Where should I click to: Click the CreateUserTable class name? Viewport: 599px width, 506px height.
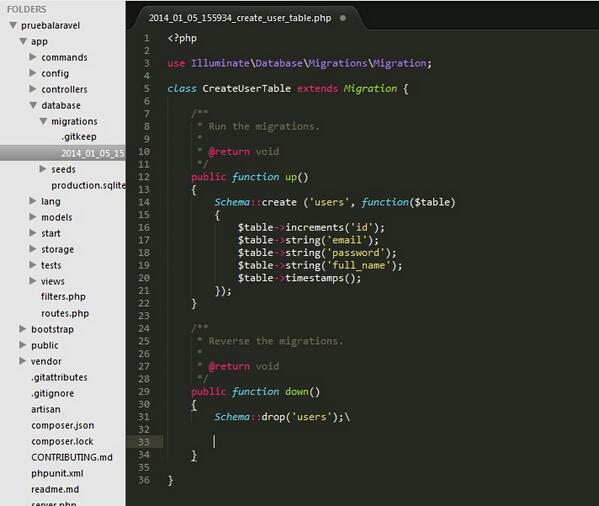(246, 89)
